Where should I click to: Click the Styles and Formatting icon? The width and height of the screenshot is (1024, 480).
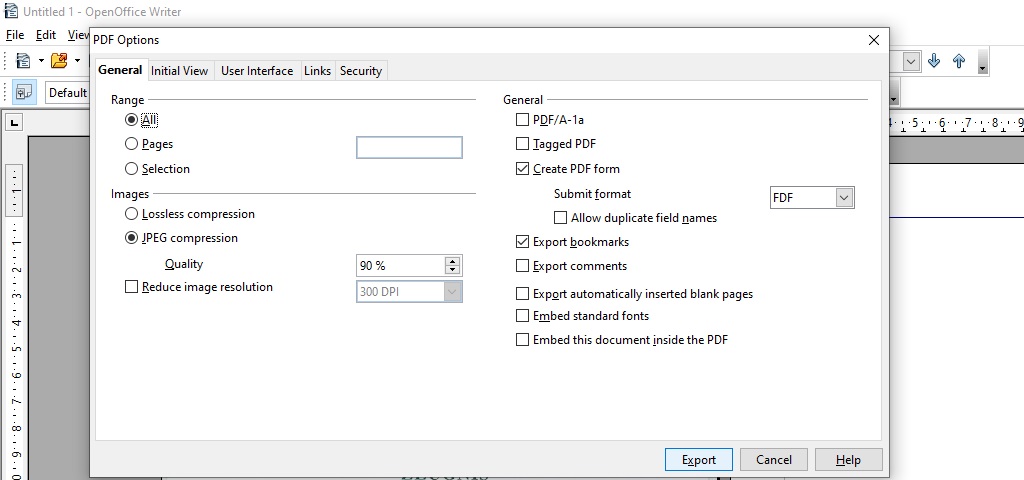[x=24, y=92]
